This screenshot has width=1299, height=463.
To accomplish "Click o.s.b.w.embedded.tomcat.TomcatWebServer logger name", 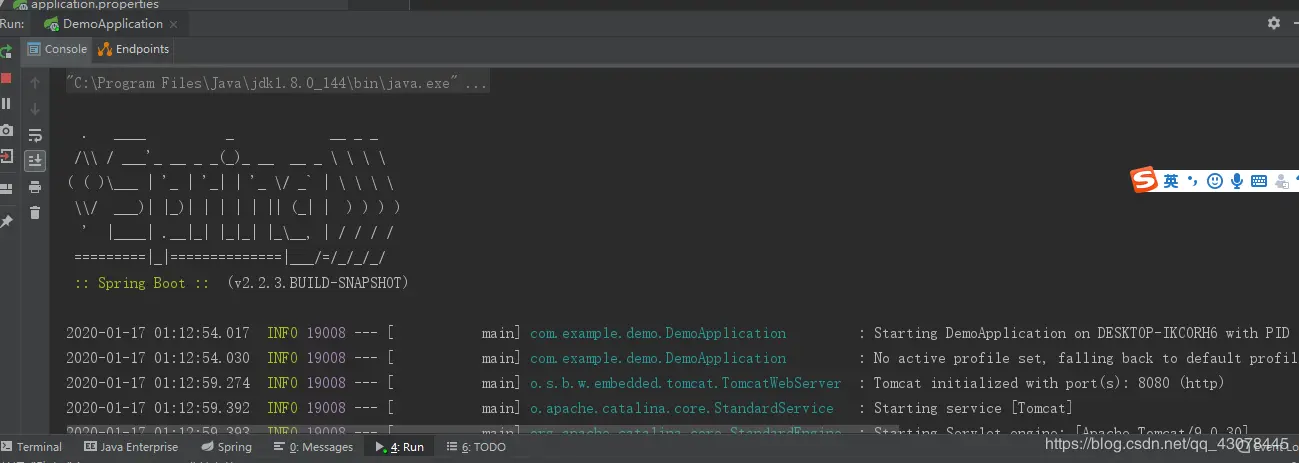I will [x=686, y=383].
